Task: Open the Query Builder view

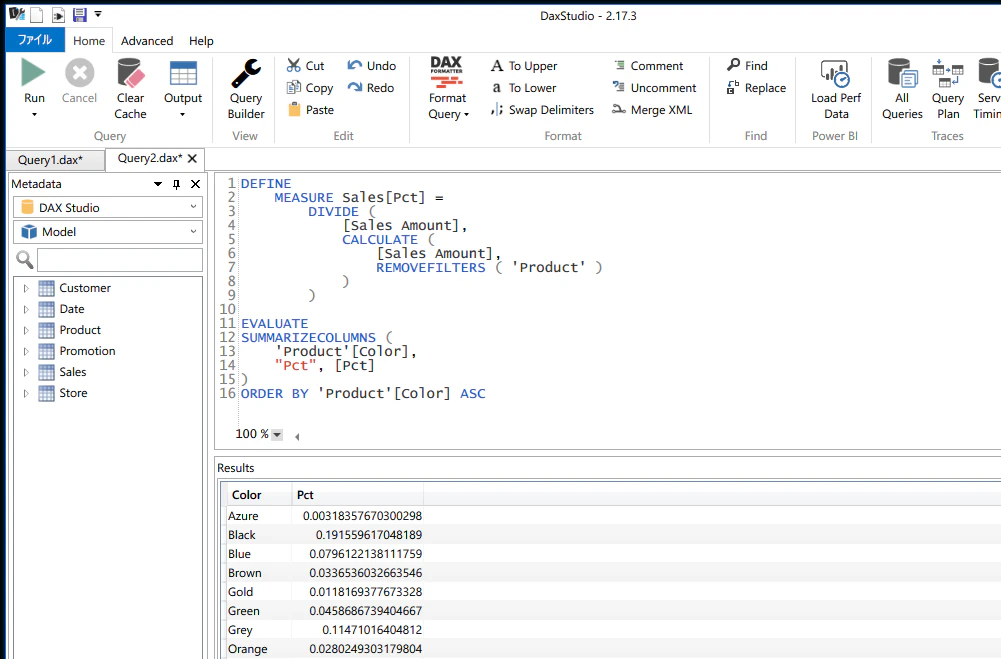Action: pyautogui.click(x=246, y=88)
